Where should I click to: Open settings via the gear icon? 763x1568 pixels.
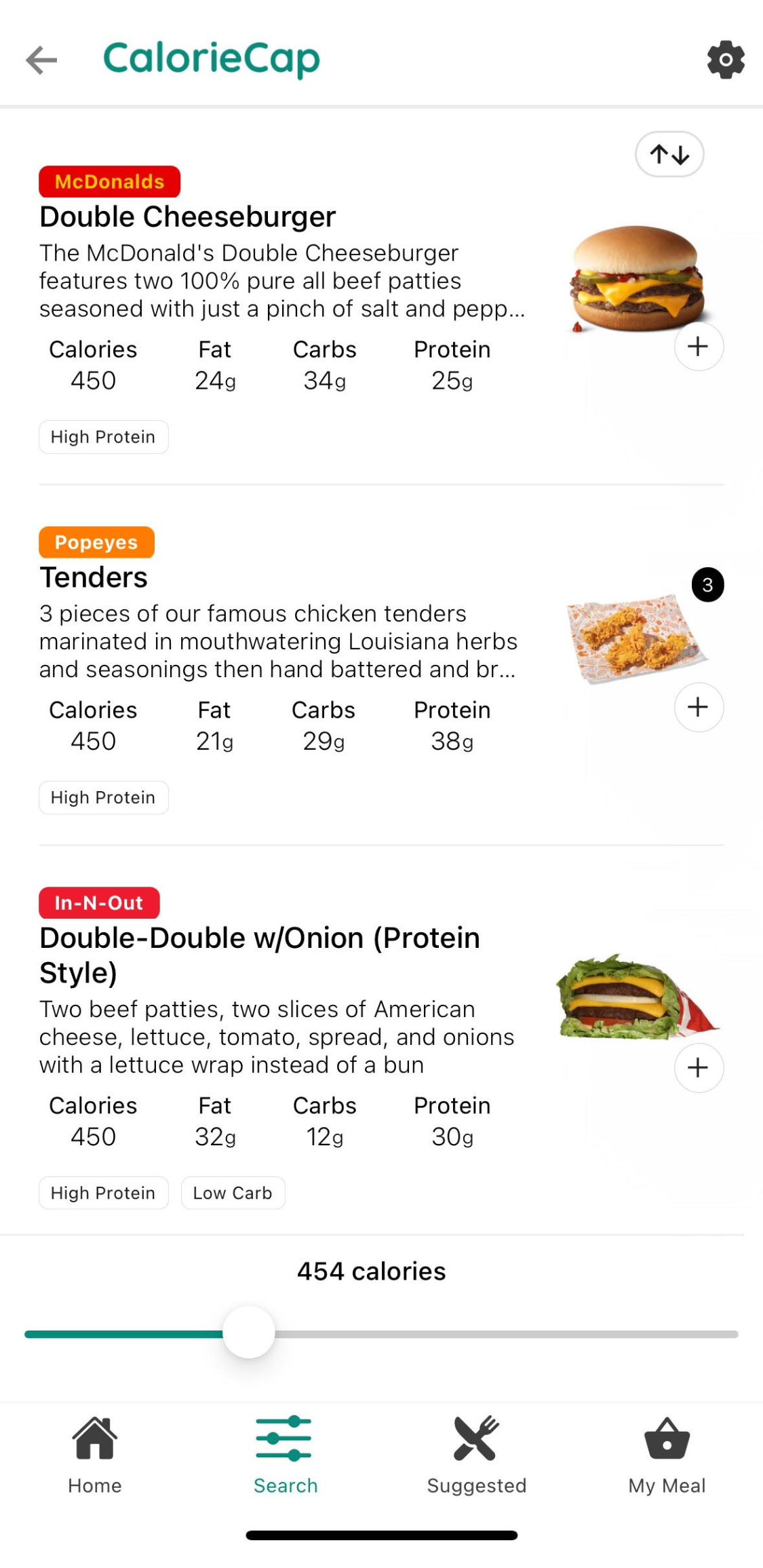[x=725, y=60]
